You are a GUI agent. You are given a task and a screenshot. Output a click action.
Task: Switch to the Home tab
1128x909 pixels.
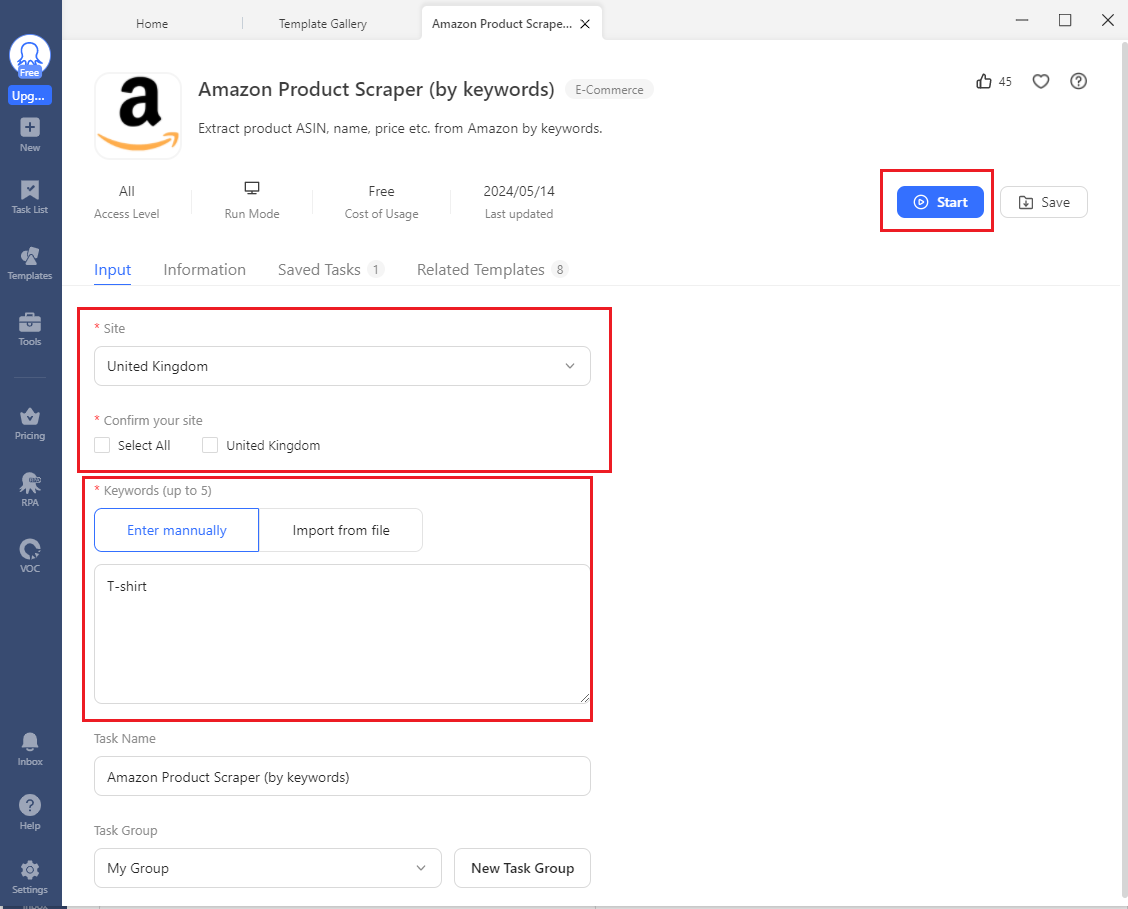(x=152, y=24)
